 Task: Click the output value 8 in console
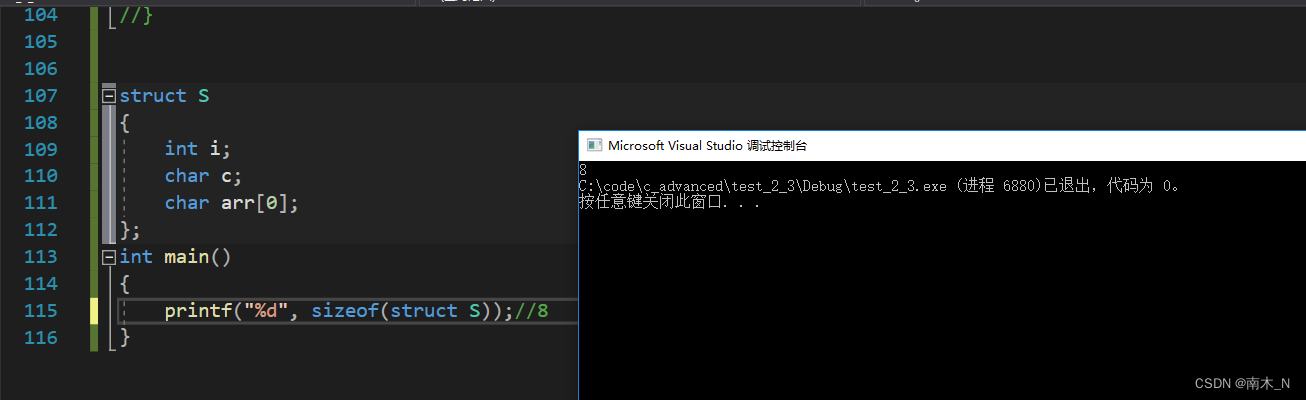click(583, 170)
